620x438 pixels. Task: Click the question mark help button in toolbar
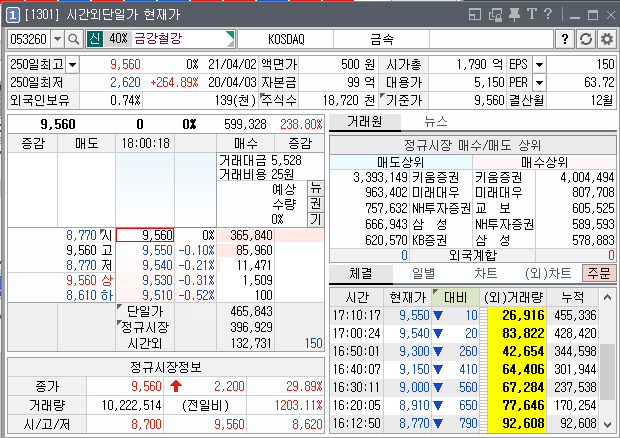(566, 38)
